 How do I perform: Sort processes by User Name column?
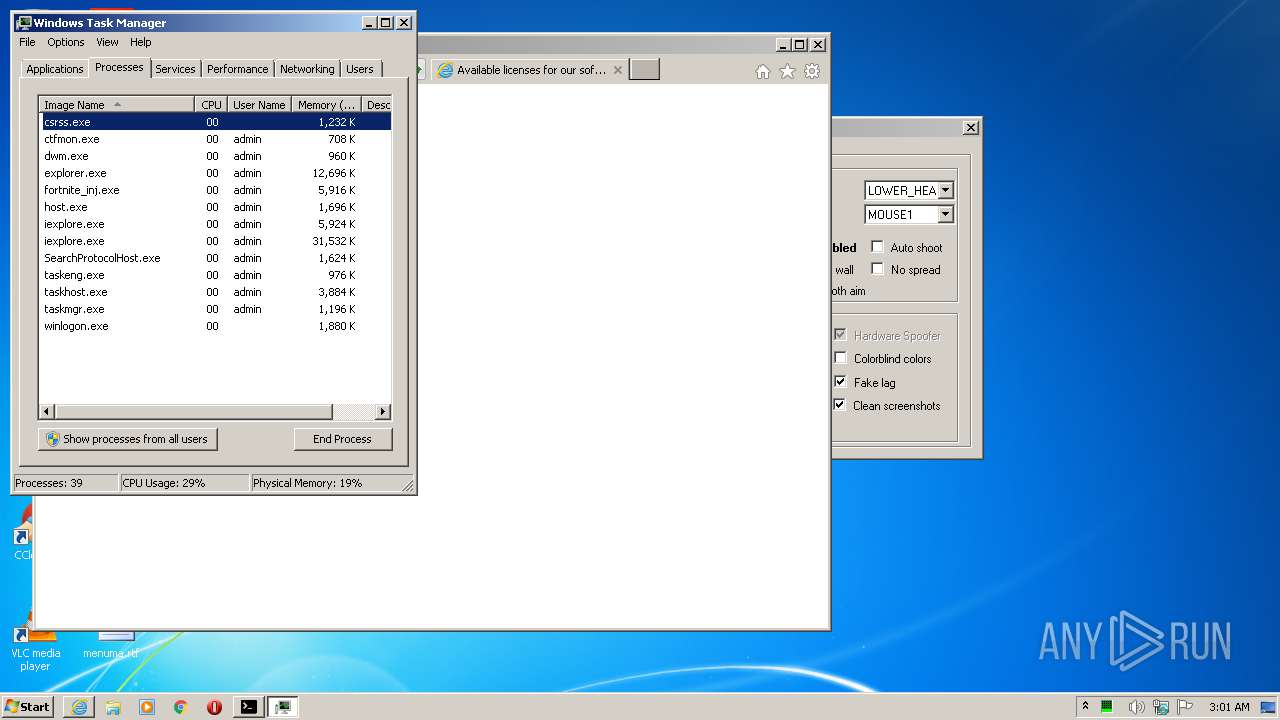click(x=259, y=104)
